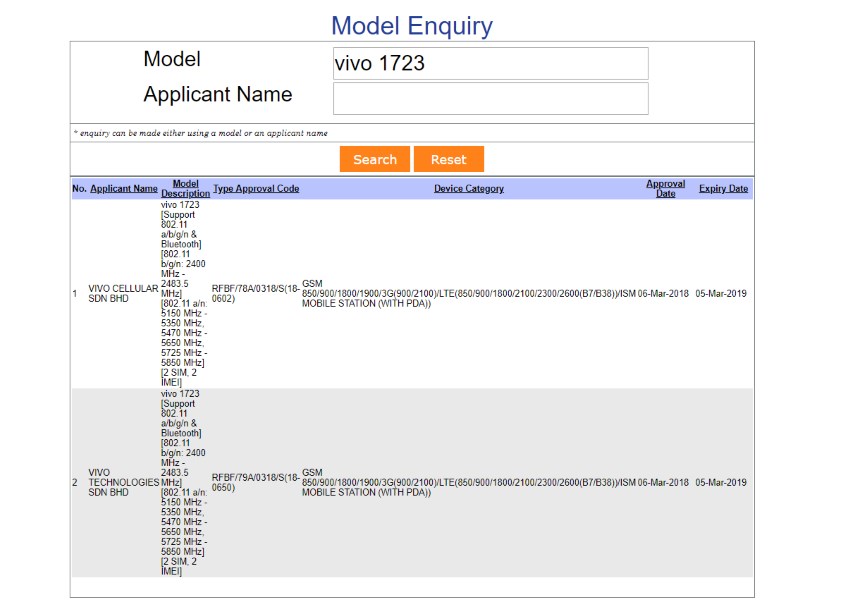Click the orange Search button
Image resolution: width=858 pixels, height=600 pixels.
click(x=375, y=159)
